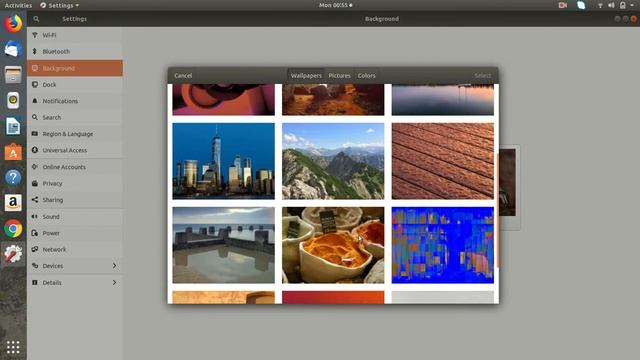640x360 pixels.
Task: Open the clock and calendar menu
Action: (336, 5)
